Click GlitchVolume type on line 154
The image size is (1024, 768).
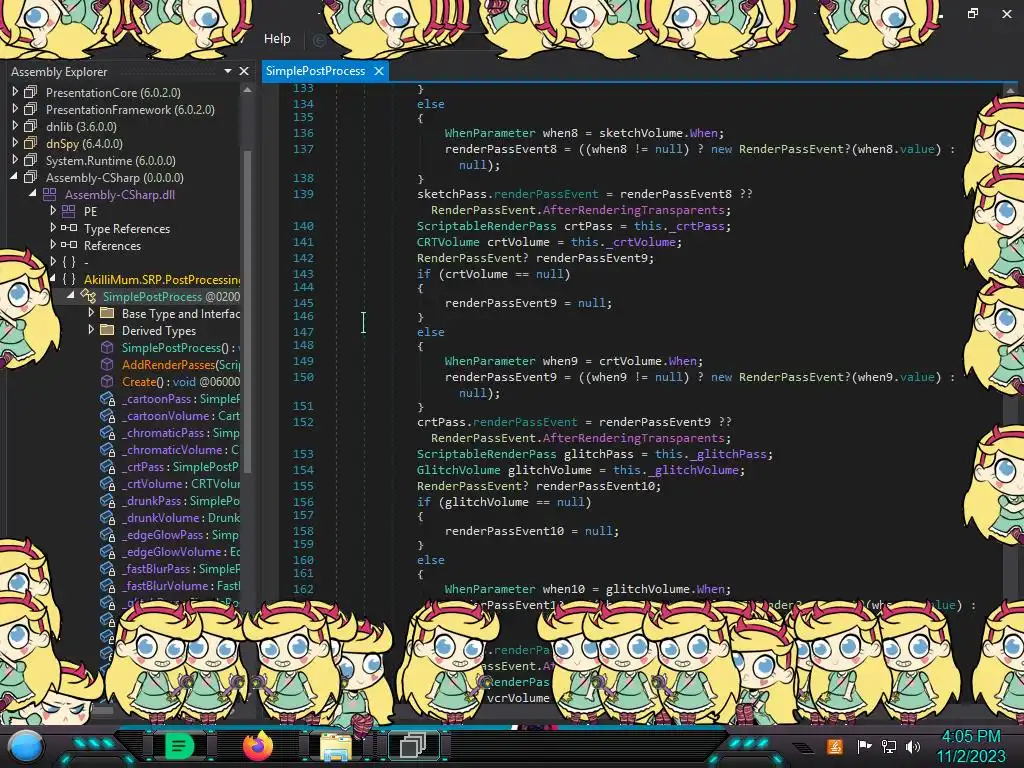coord(458,470)
